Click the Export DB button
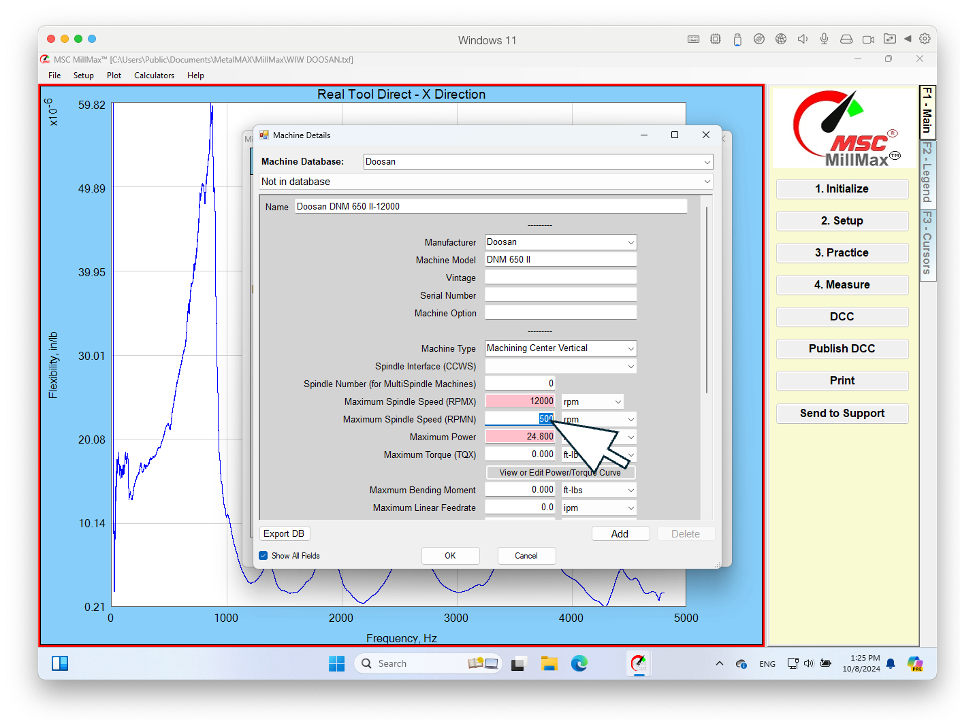The width and height of the screenshot is (960, 720). coord(284,534)
